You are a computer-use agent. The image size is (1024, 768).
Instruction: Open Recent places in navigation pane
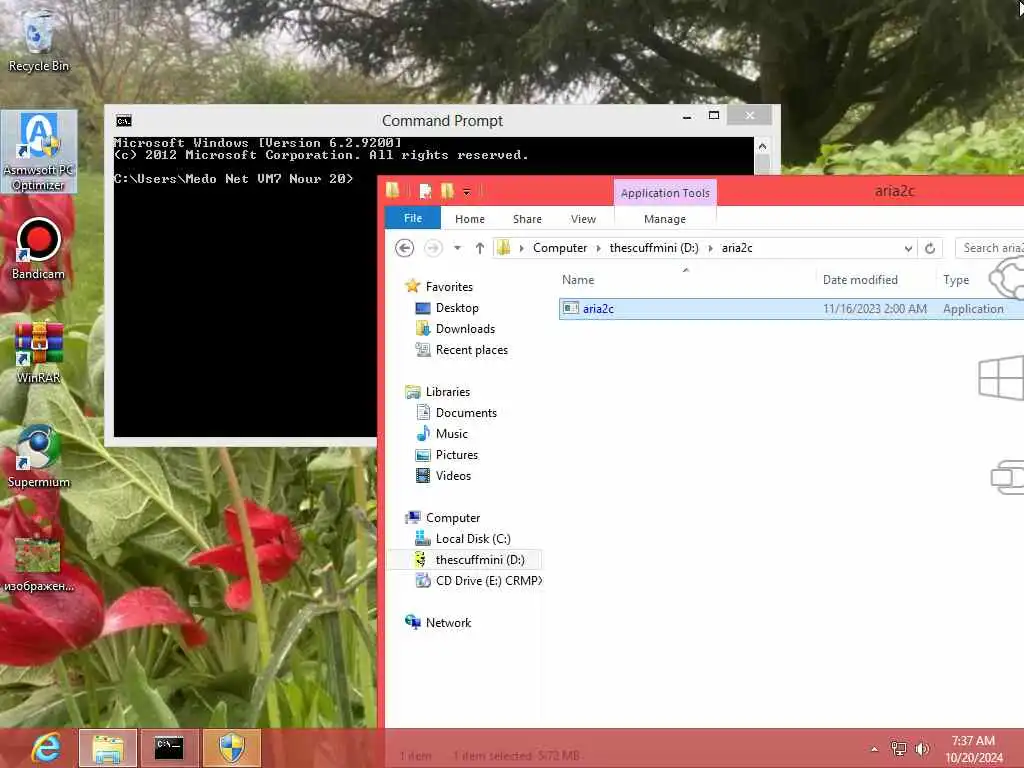pyautogui.click(x=472, y=349)
